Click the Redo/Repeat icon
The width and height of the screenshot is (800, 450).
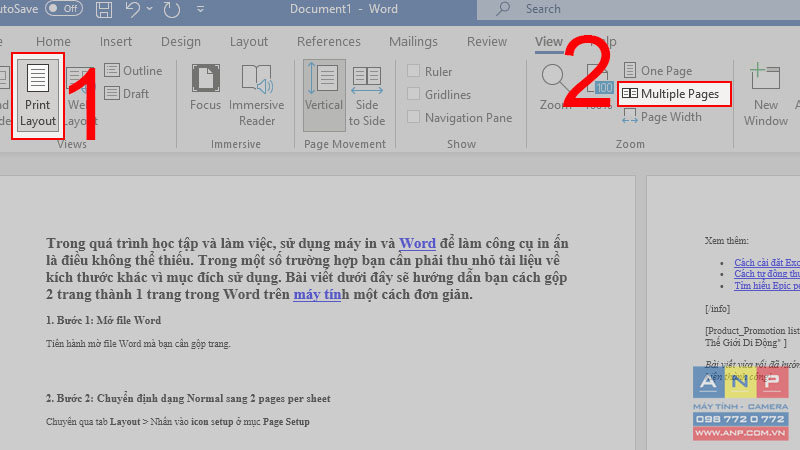click(172, 9)
